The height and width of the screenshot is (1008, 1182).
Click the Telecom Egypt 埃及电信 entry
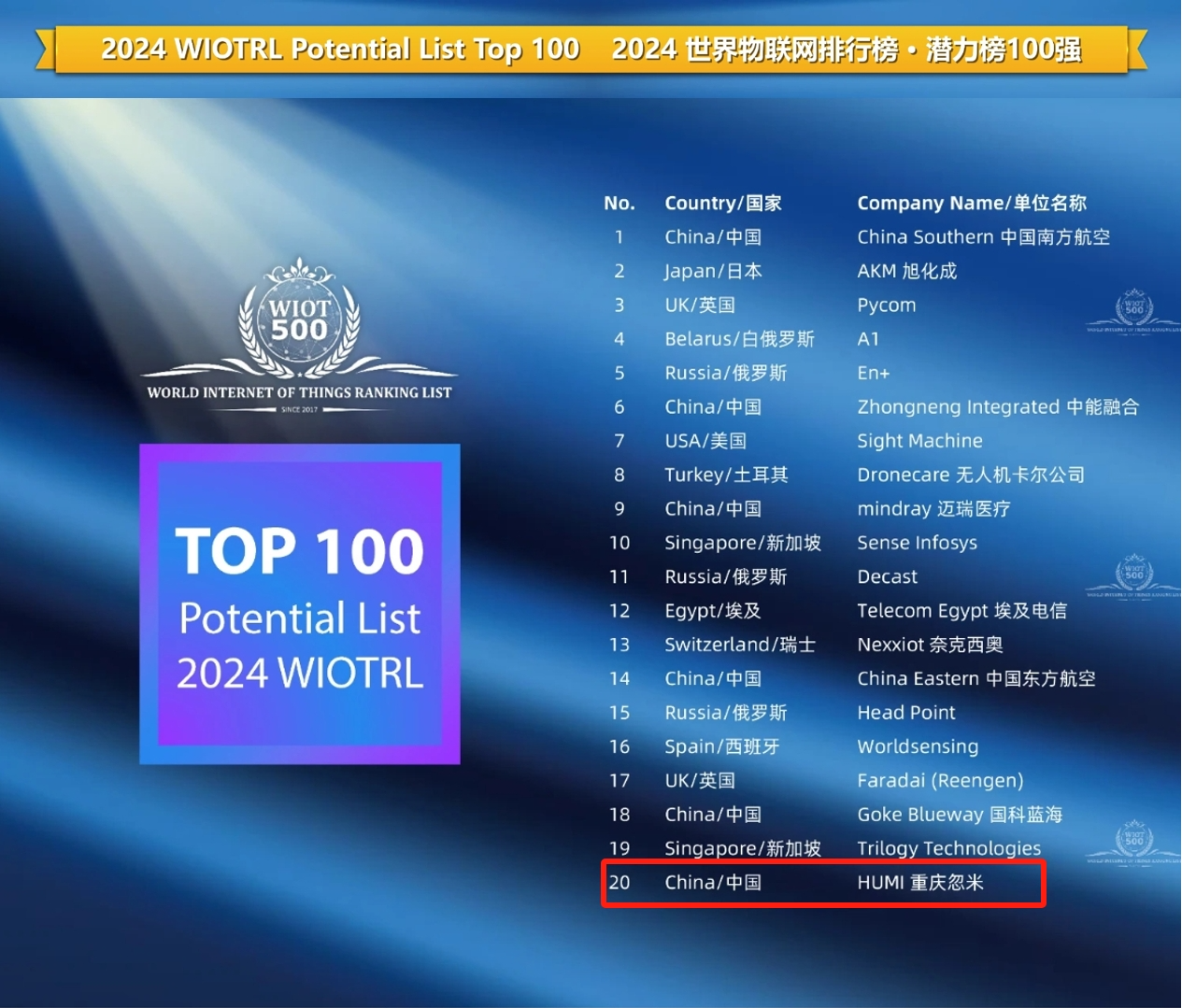click(961, 611)
